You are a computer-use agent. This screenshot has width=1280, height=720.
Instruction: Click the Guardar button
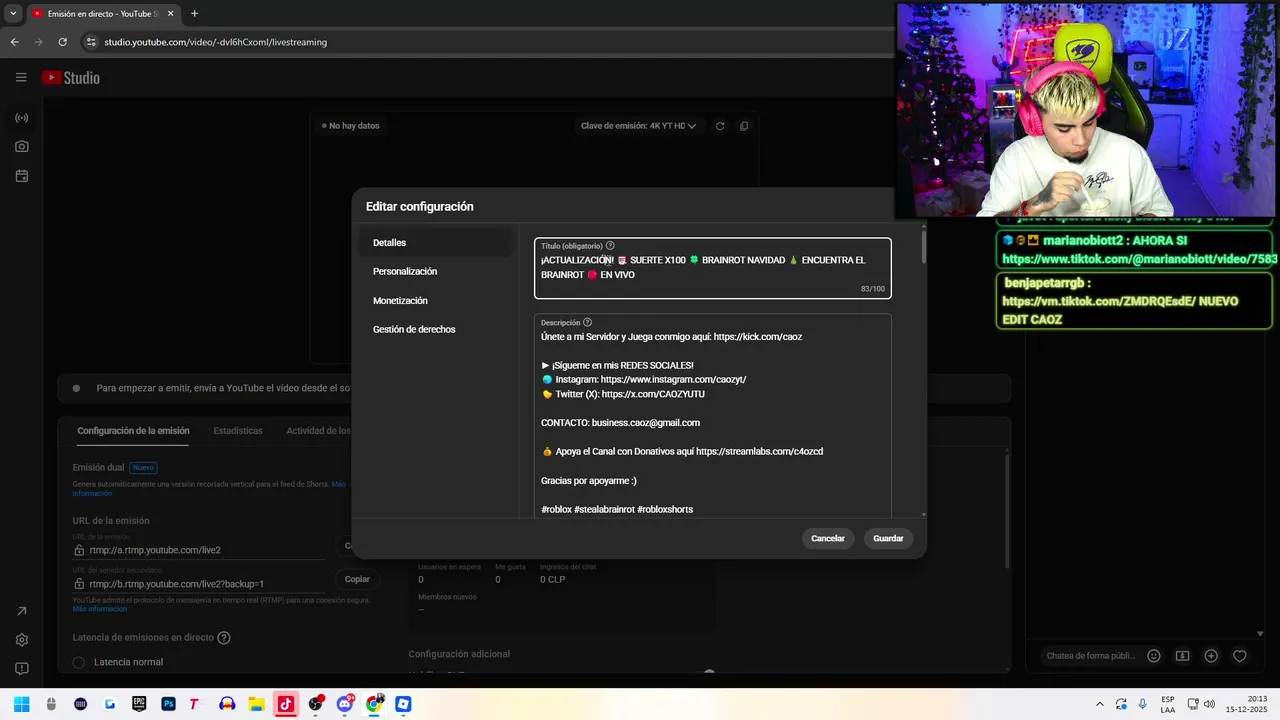(x=888, y=538)
